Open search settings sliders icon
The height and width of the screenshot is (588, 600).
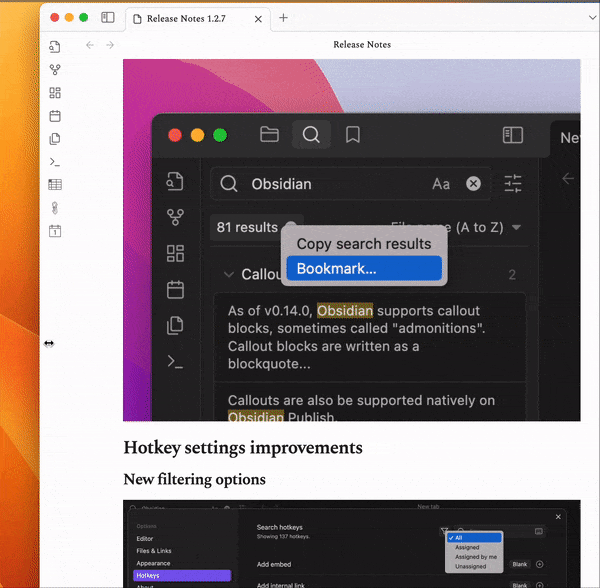(x=513, y=184)
